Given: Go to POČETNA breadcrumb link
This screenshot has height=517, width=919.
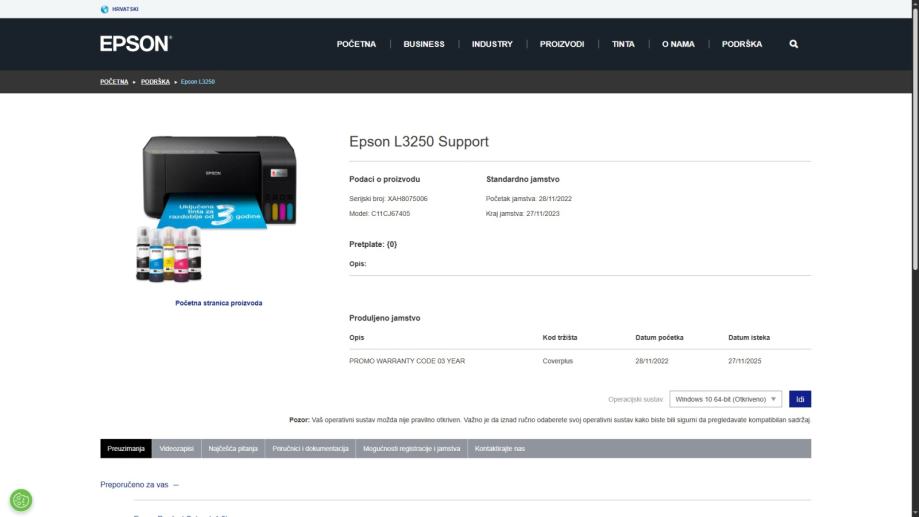Looking at the screenshot, I should [114, 82].
